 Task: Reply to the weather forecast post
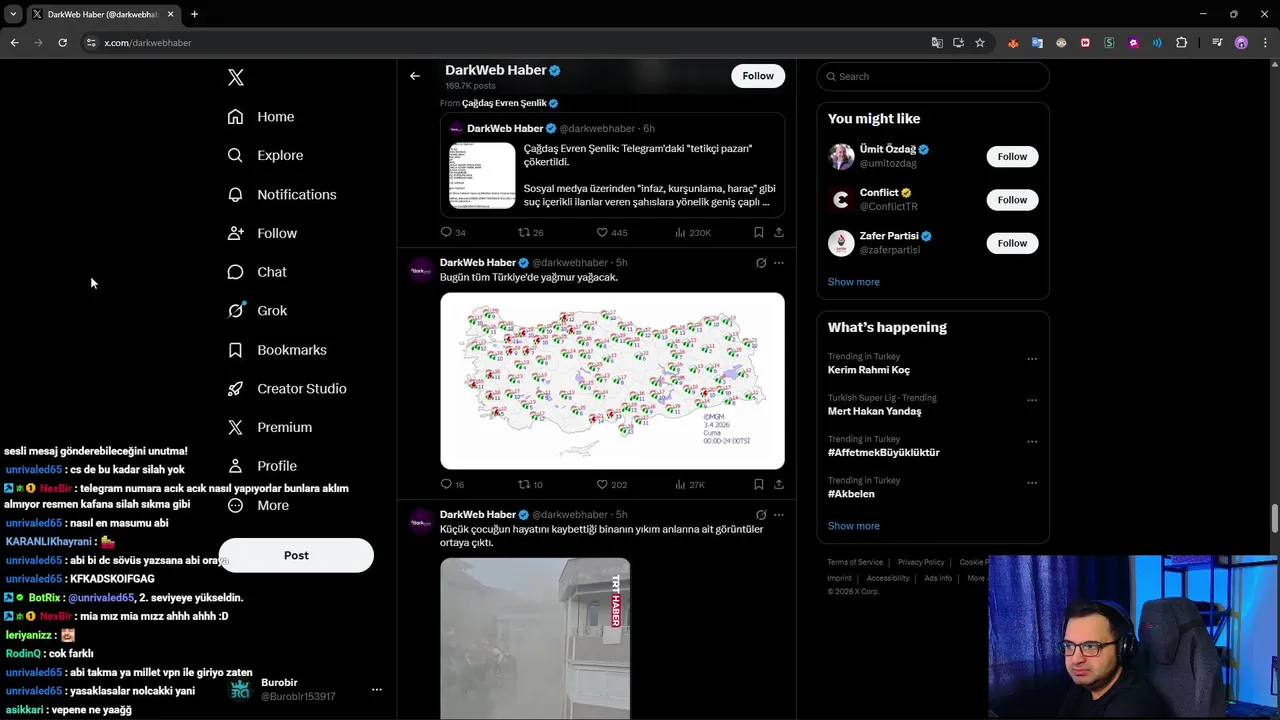click(452, 484)
